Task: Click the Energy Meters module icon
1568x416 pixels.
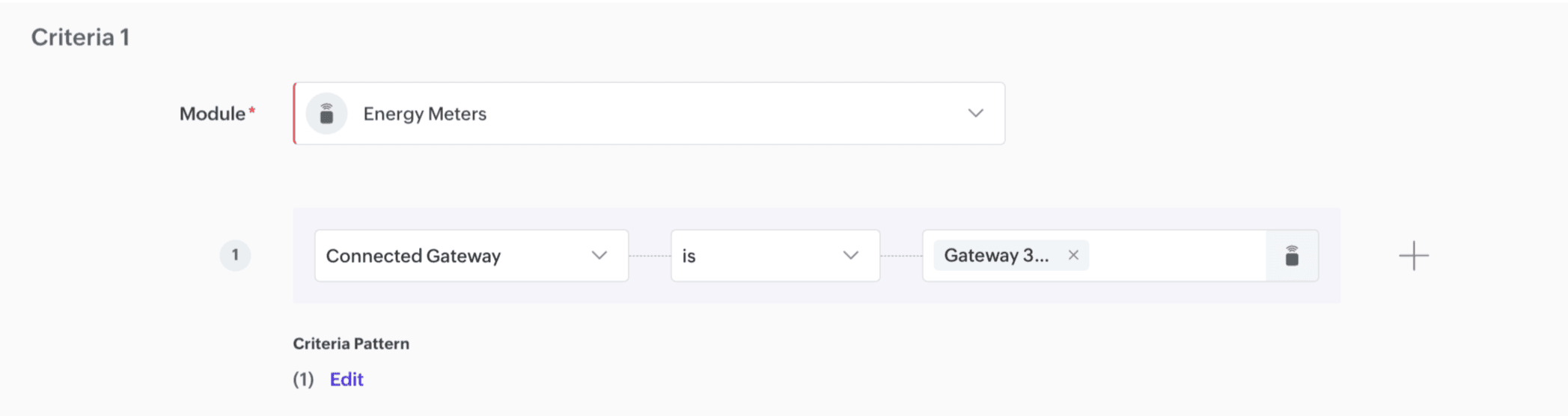Action: 326,114
